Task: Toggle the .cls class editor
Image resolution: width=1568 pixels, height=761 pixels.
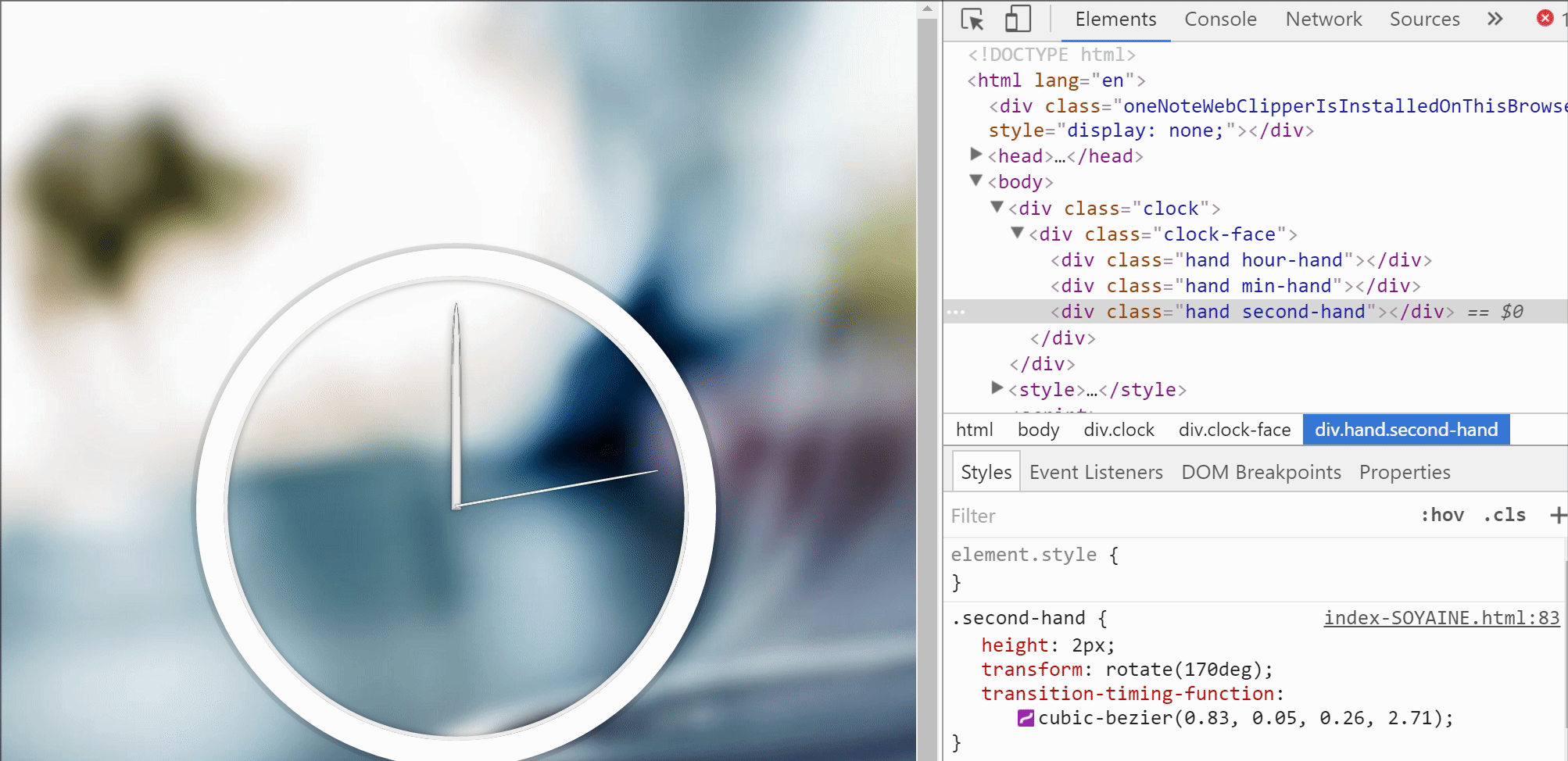Action: point(1505,515)
